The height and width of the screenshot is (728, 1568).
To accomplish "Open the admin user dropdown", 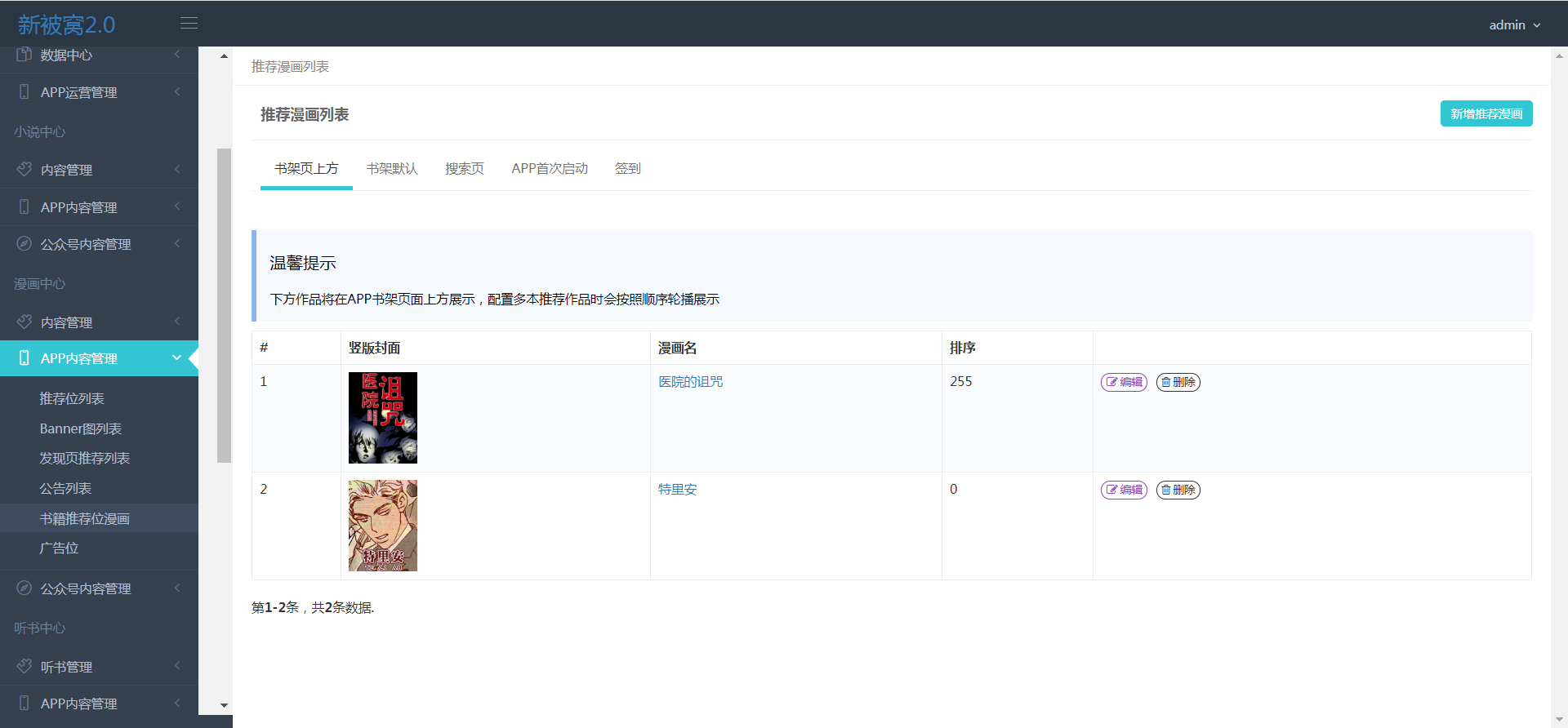I will pos(1514,25).
